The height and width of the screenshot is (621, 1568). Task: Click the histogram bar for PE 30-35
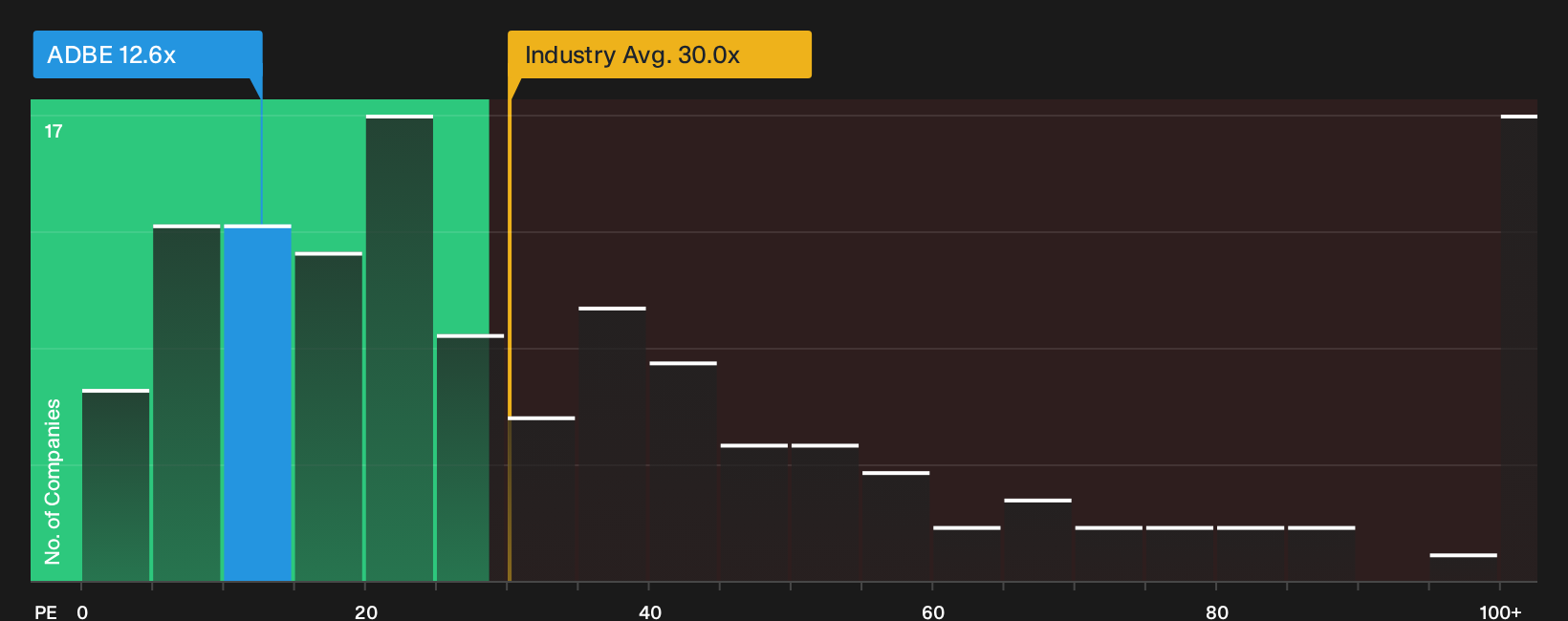[x=542, y=499]
